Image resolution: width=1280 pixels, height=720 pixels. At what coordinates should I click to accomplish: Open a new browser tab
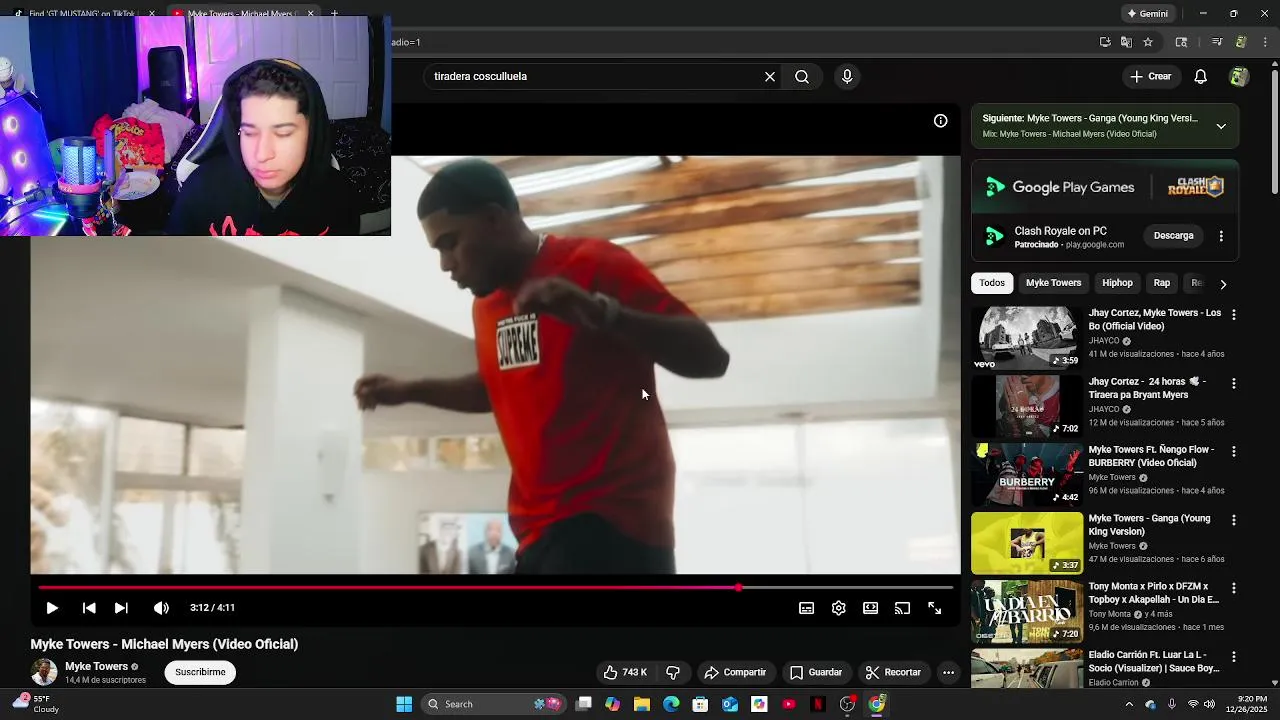click(334, 13)
